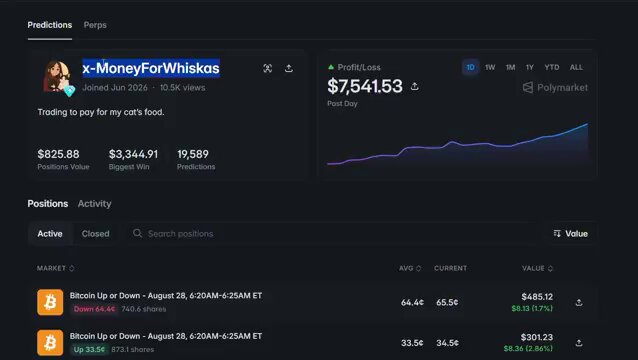Image resolution: width=638 pixels, height=360 pixels.
Task: Click the CURRENT column header
Action: click(x=450, y=268)
